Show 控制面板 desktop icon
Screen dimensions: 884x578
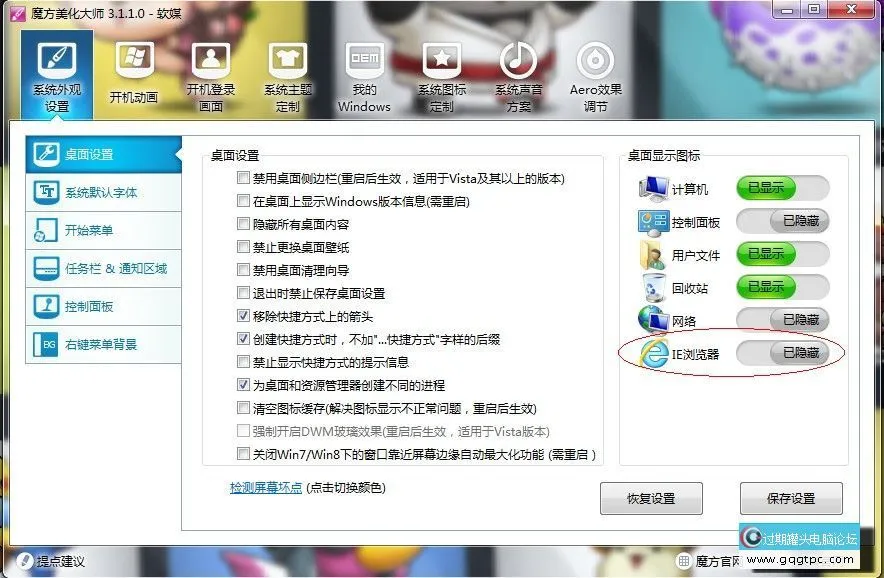[x=783, y=222]
